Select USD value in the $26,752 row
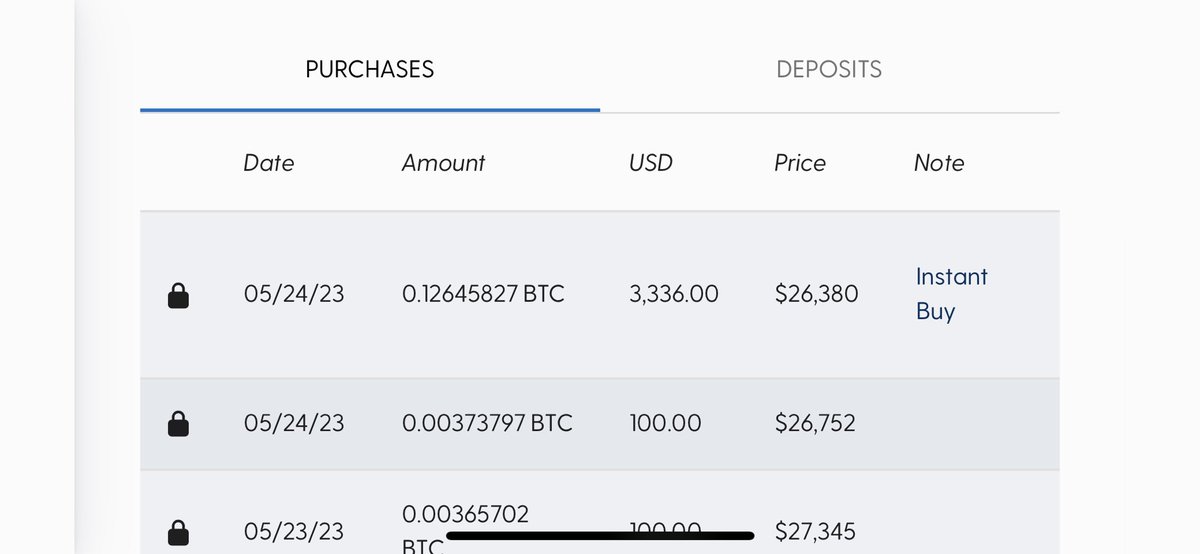The width and height of the screenshot is (1200, 554). (x=665, y=423)
